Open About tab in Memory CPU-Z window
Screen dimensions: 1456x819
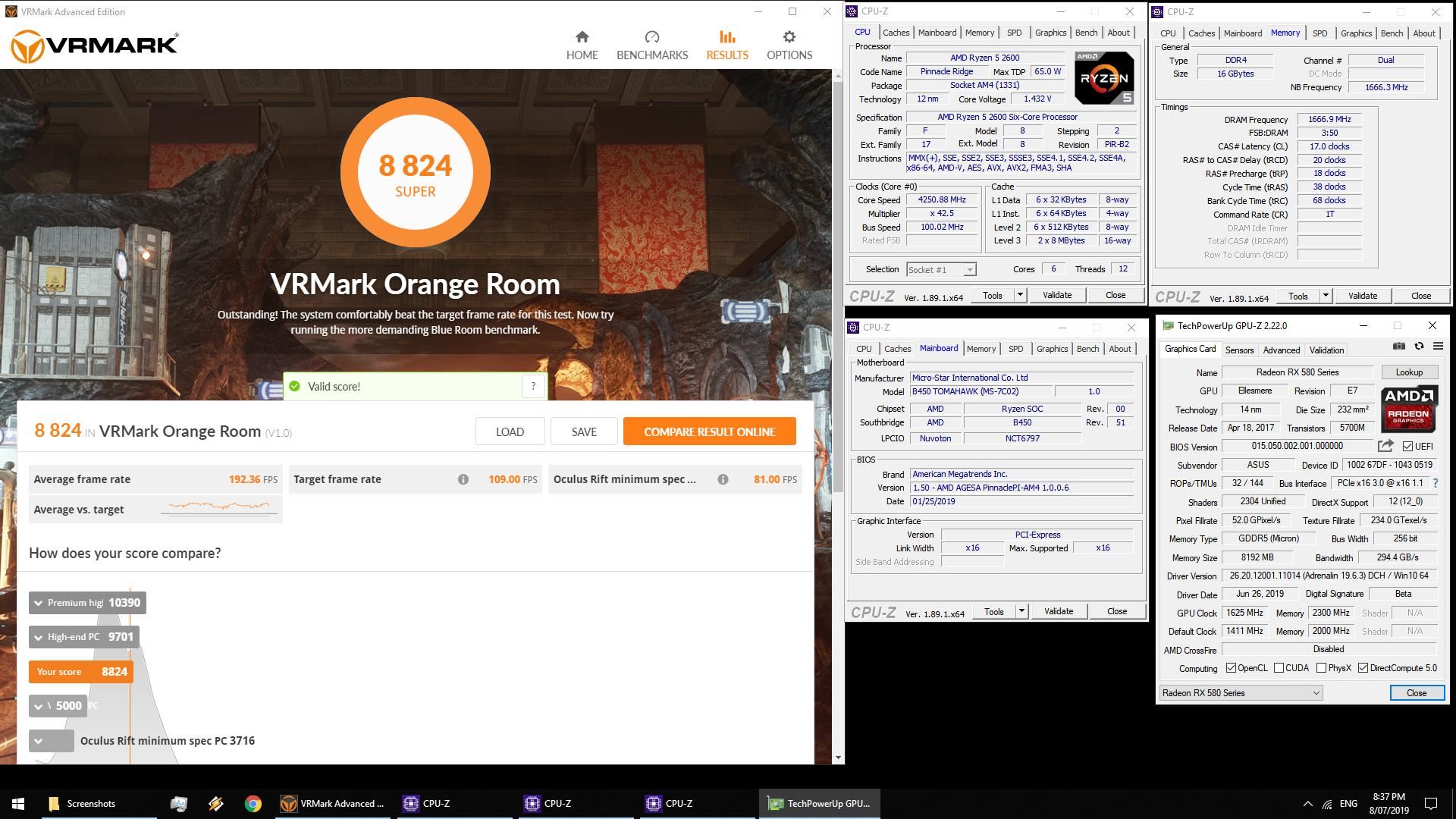point(1423,33)
